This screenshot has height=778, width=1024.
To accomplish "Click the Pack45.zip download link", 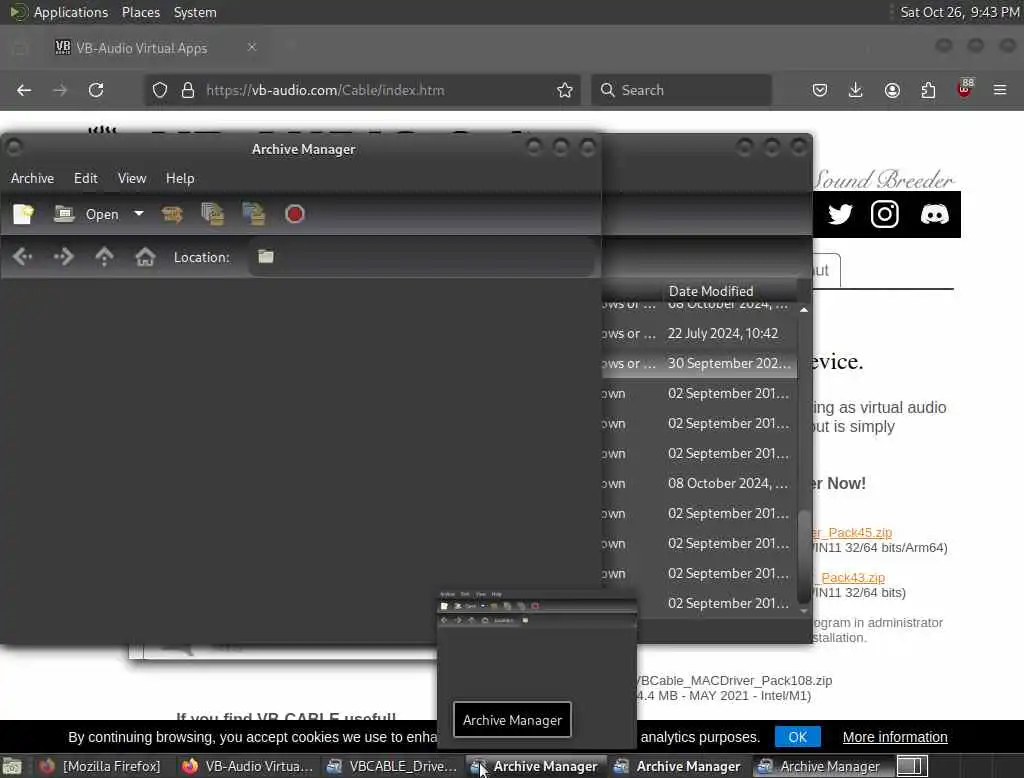I will 852,532.
